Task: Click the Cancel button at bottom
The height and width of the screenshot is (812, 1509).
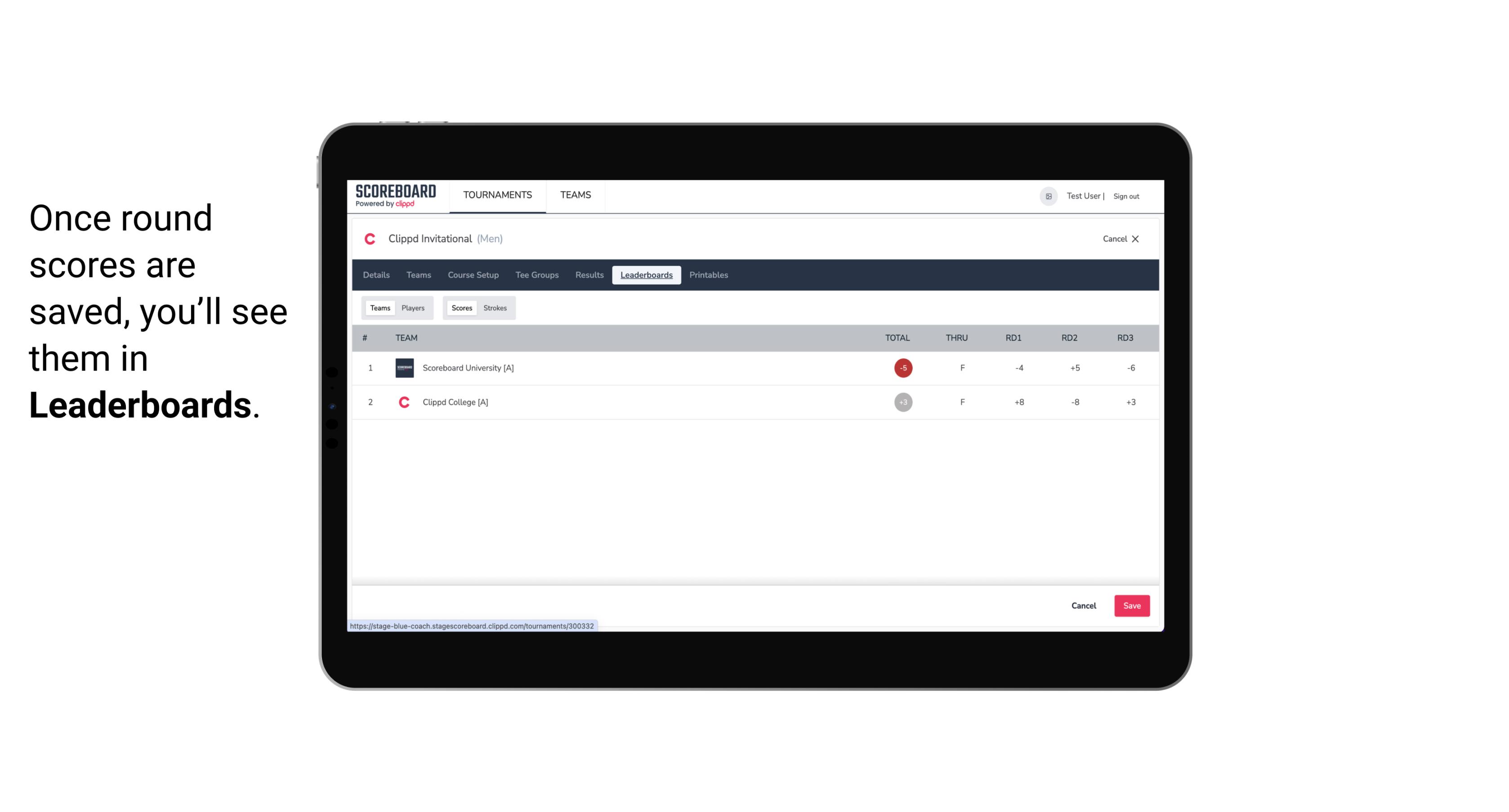Action: [1085, 606]
